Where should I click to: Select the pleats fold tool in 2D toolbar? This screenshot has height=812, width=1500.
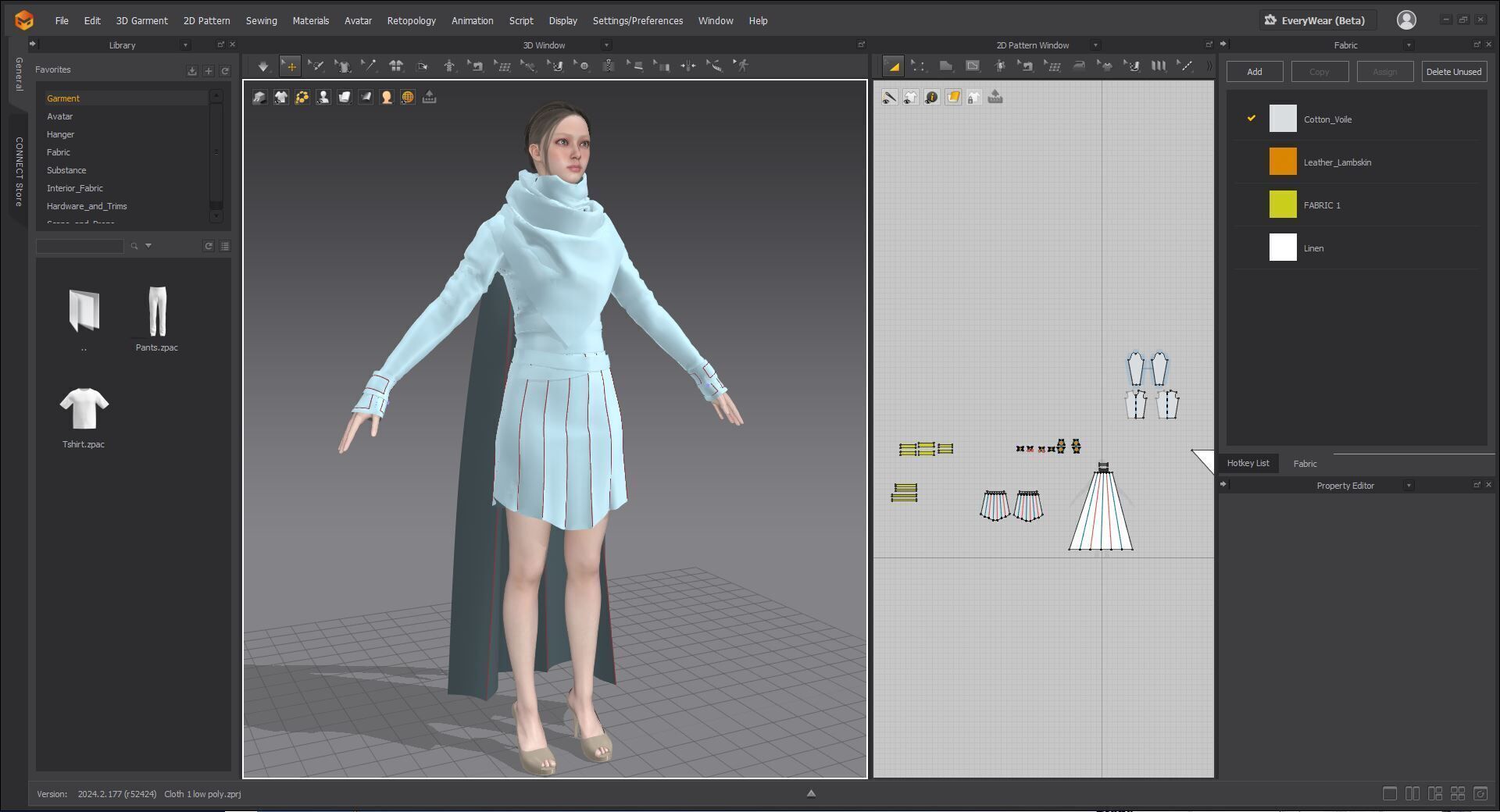click(x=1159, y=66)
